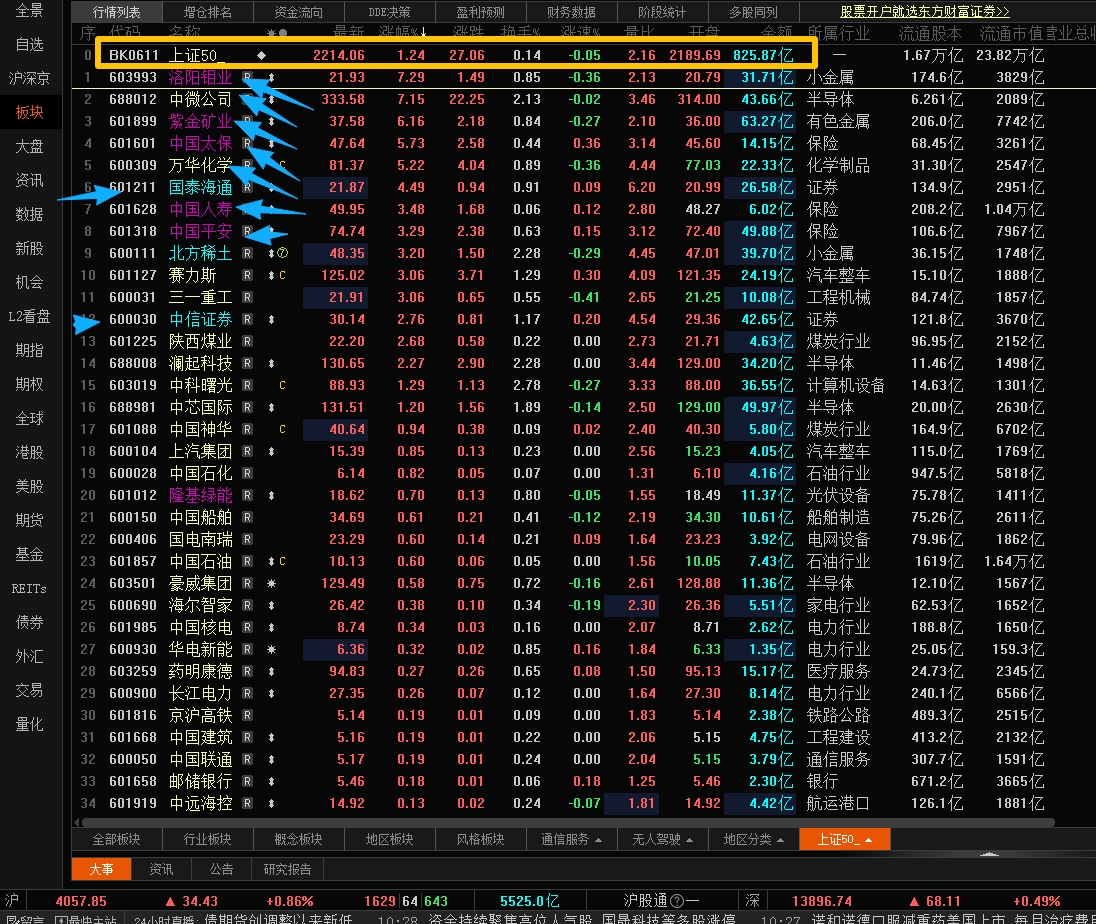
Task: Click the 流通股本 column header
Action: coord(930,33)
